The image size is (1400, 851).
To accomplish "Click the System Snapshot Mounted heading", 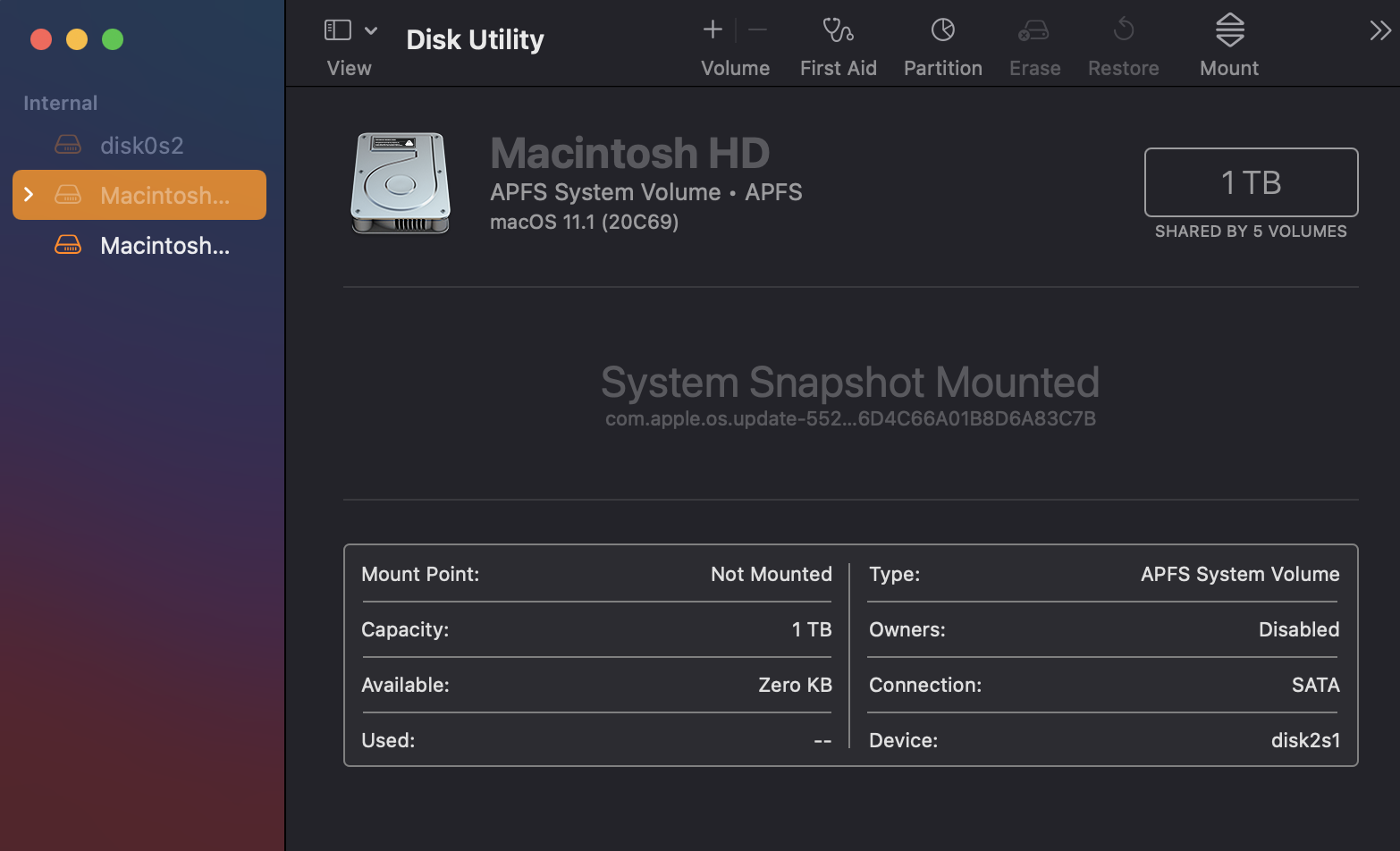I will (x=850, y=382).
